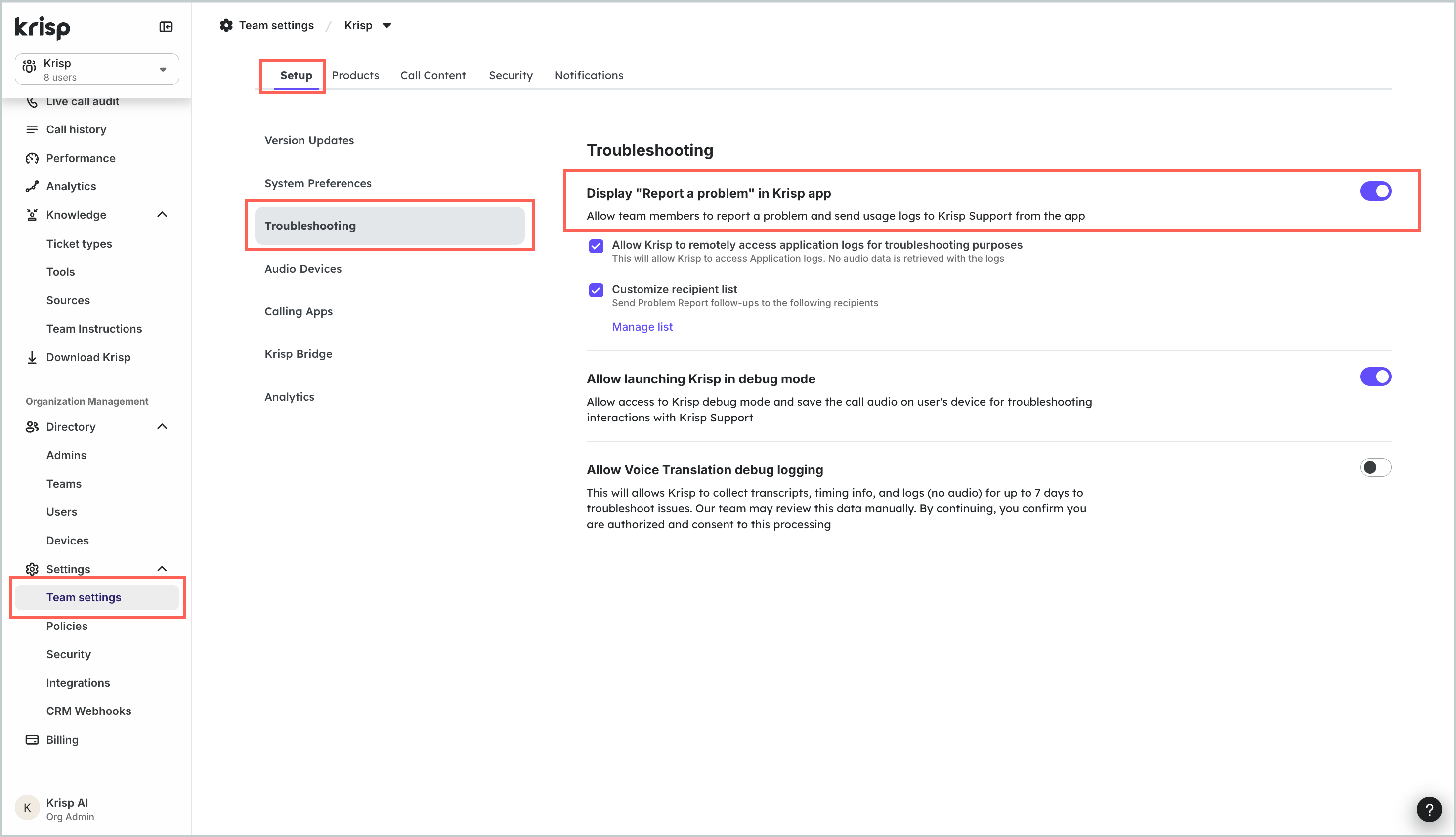Click the Billing card icon
The width and height of the screenshot is (1456, 837).
(32, 740)
